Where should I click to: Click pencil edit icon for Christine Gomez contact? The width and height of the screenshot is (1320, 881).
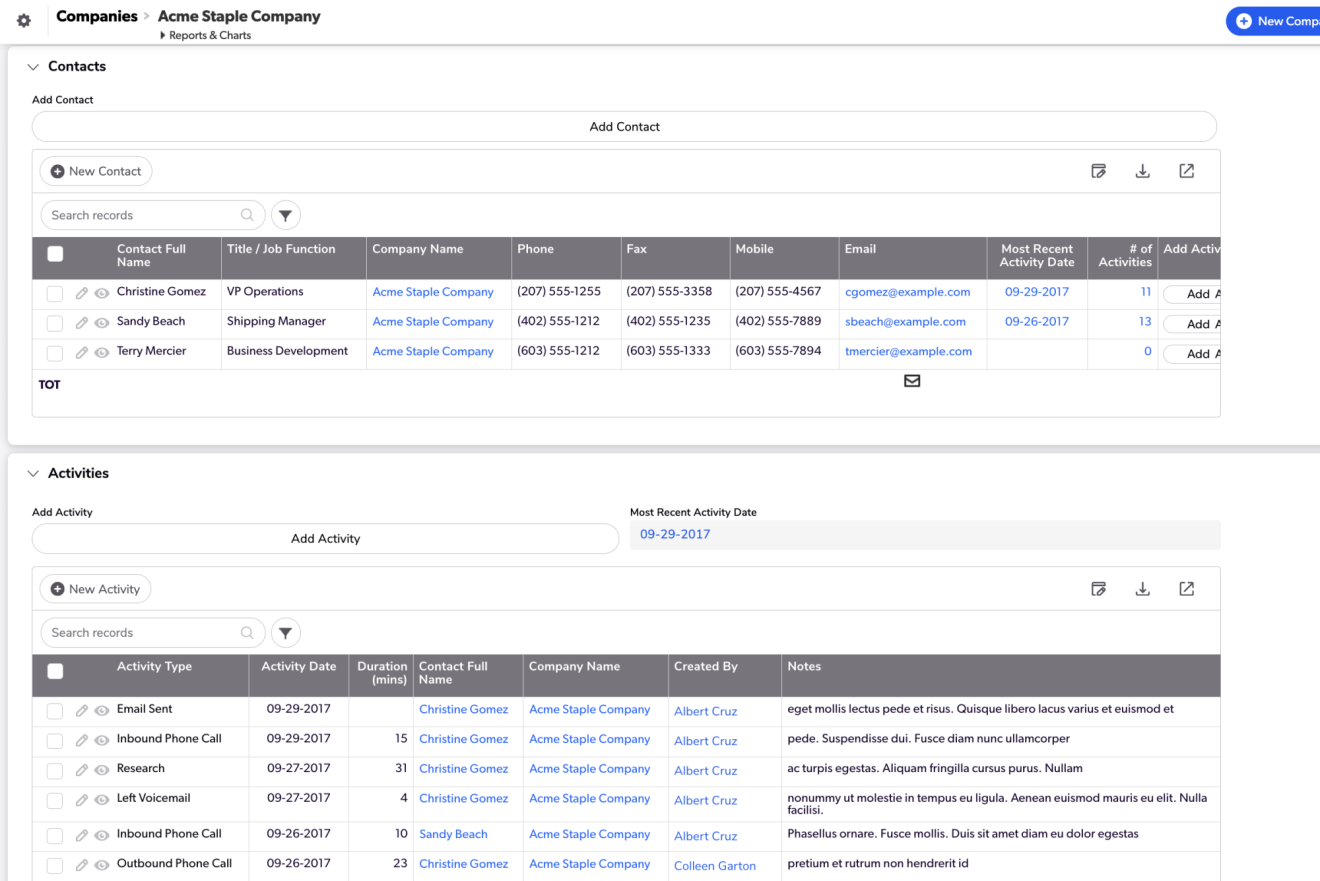[x=82, y=293]
